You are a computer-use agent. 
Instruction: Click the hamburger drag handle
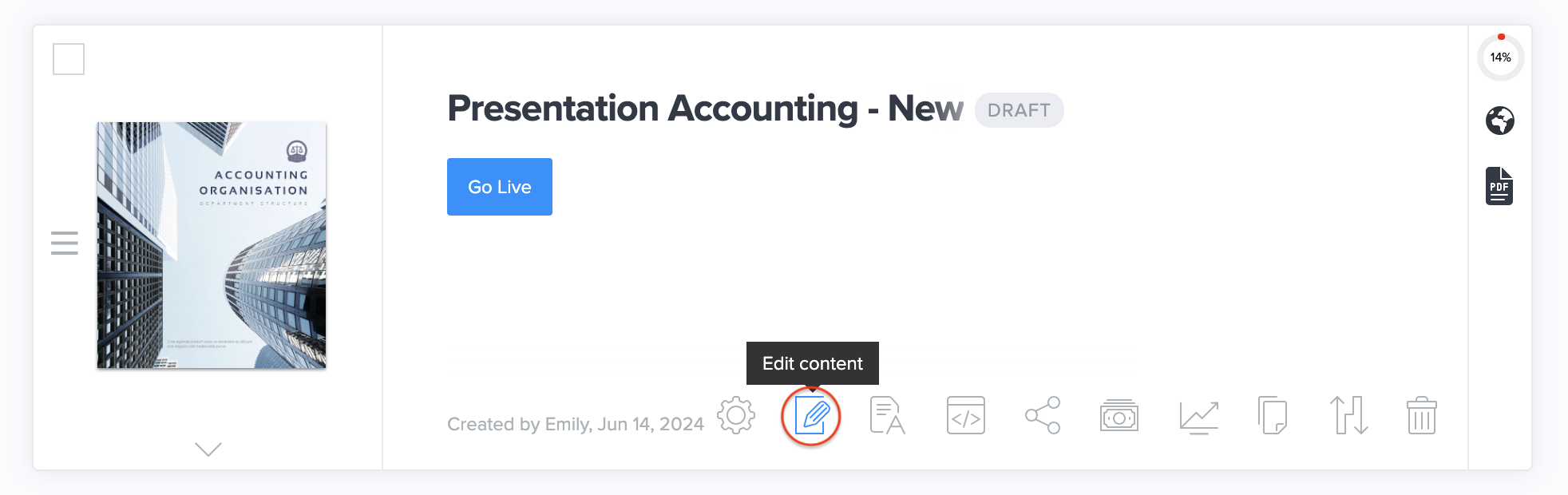tap(65, 243)
